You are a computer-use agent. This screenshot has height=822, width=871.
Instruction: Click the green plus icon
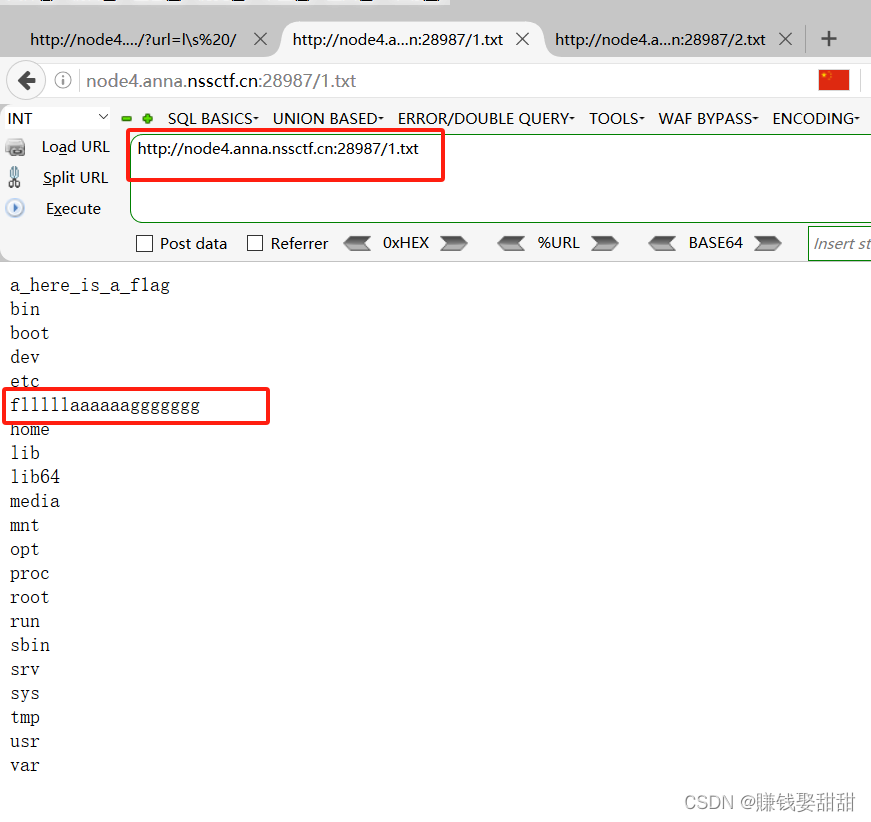point(147,118)
